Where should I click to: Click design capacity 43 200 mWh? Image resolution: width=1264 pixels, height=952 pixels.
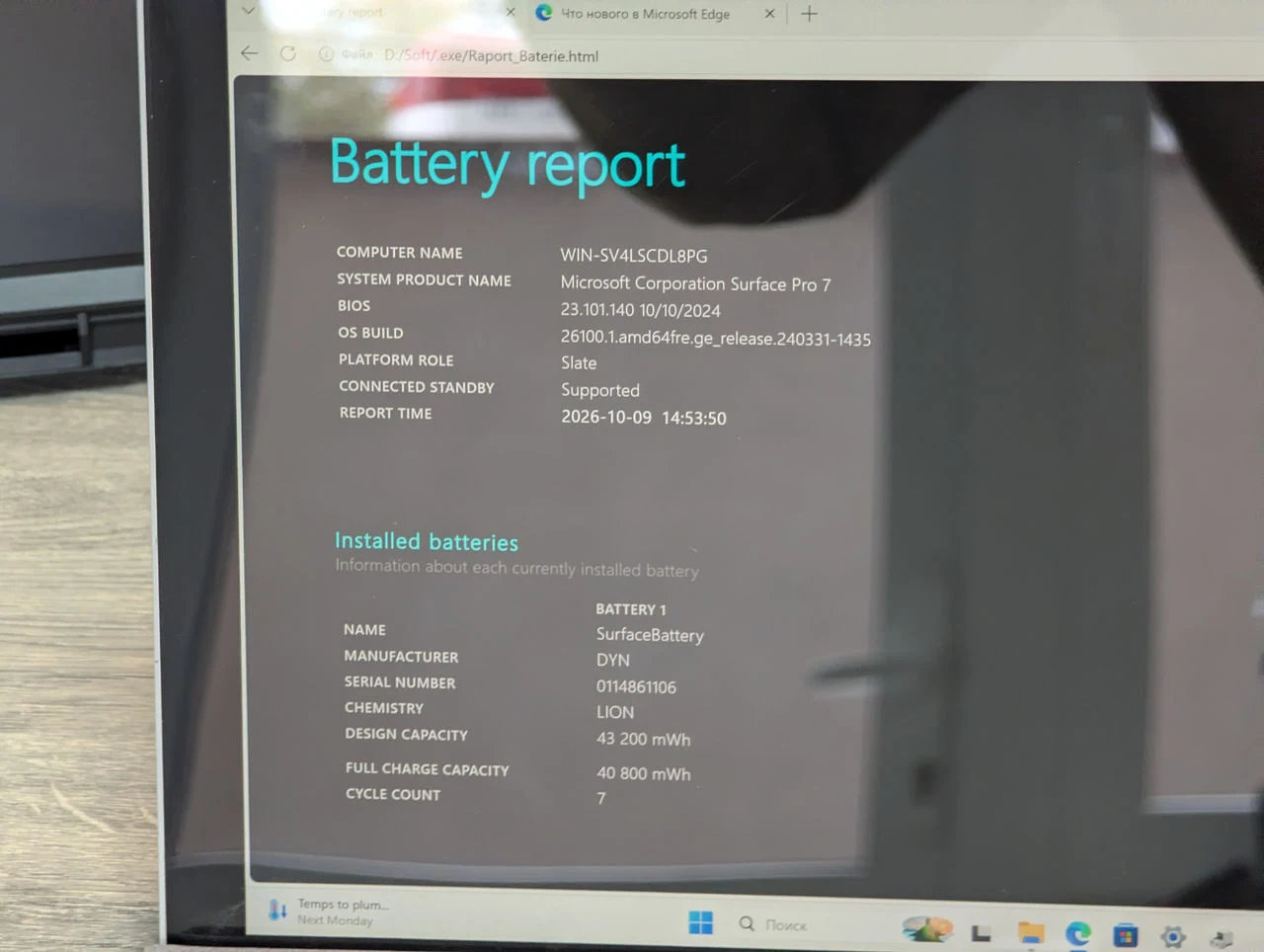643,739
